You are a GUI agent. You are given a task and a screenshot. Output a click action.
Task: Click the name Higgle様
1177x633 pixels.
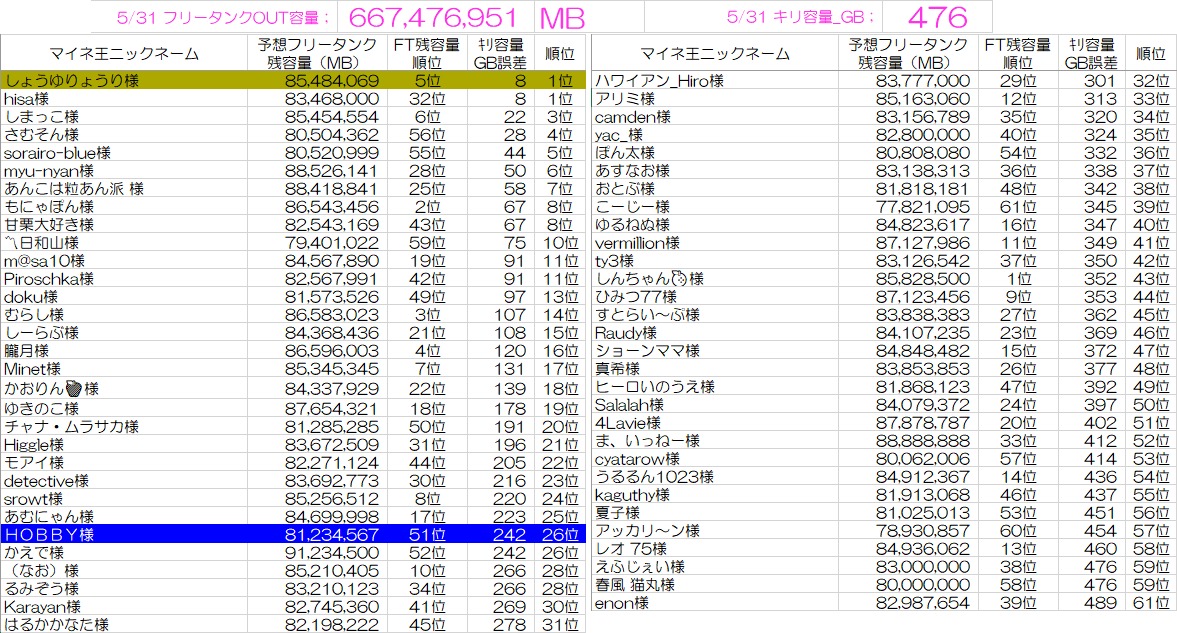pyautogui.click(x=34, y=445)
